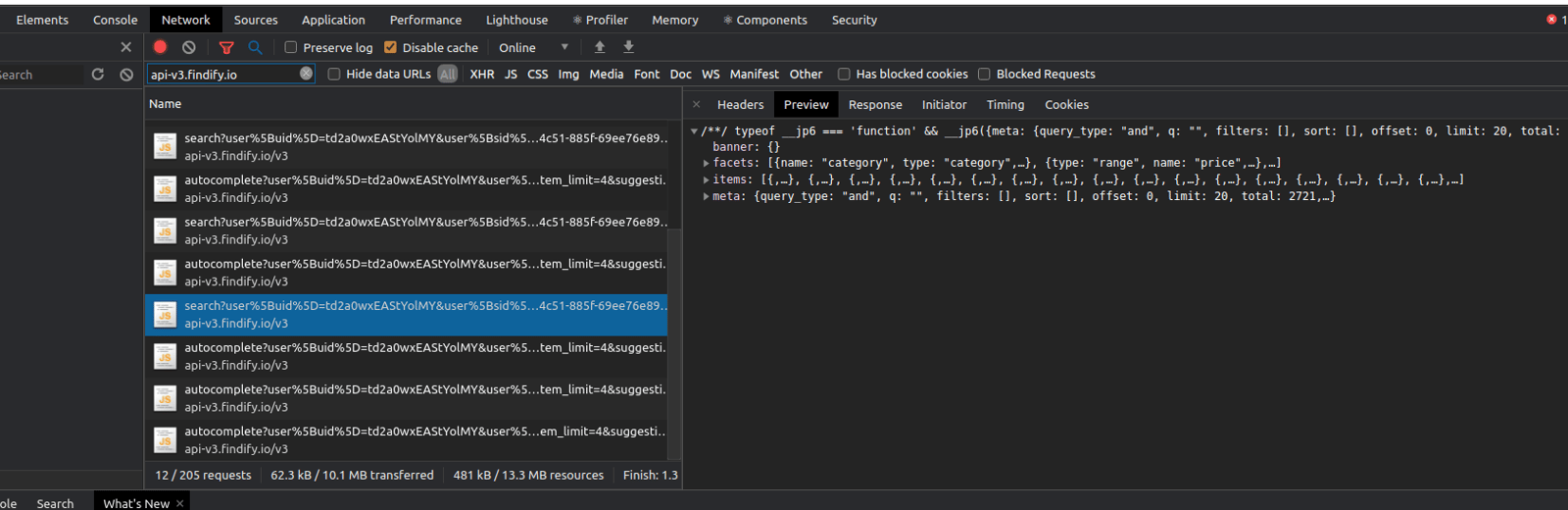
Task: Select the first search request row
Action: (x=407, y=147)
